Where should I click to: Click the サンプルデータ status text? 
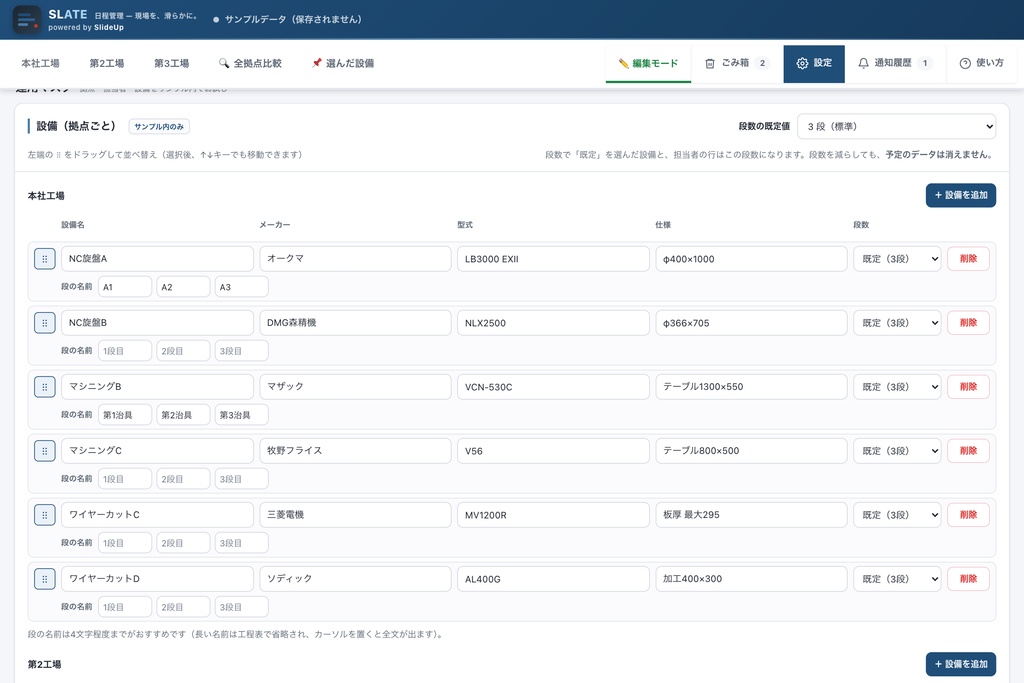click(x=293, y=20)
